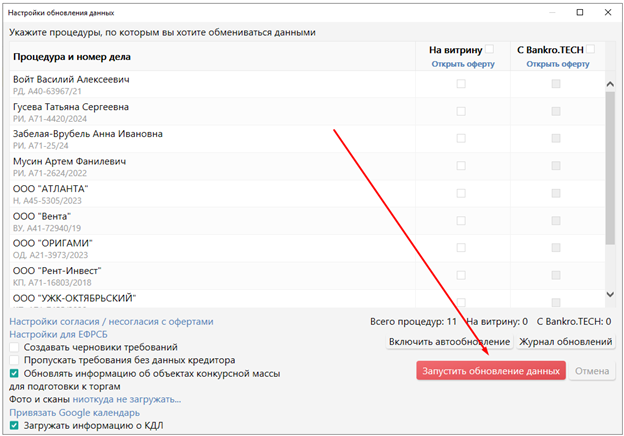Viewport: 624px width, 436px height.
Task: Select the ООО "Рент-Инвест" row
Action: [x=307, y=276]
